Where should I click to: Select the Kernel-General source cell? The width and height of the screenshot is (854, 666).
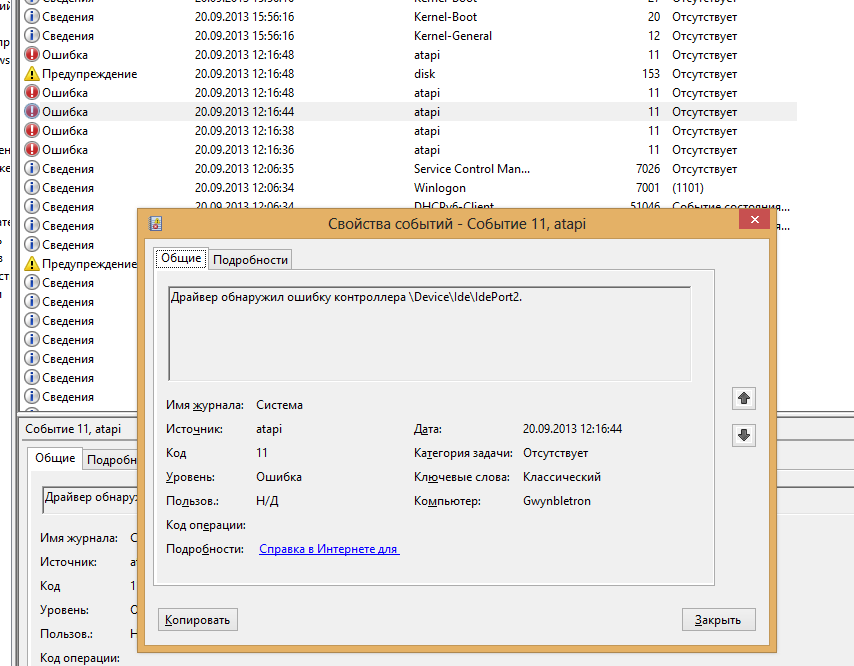click(x=453, y=36)
